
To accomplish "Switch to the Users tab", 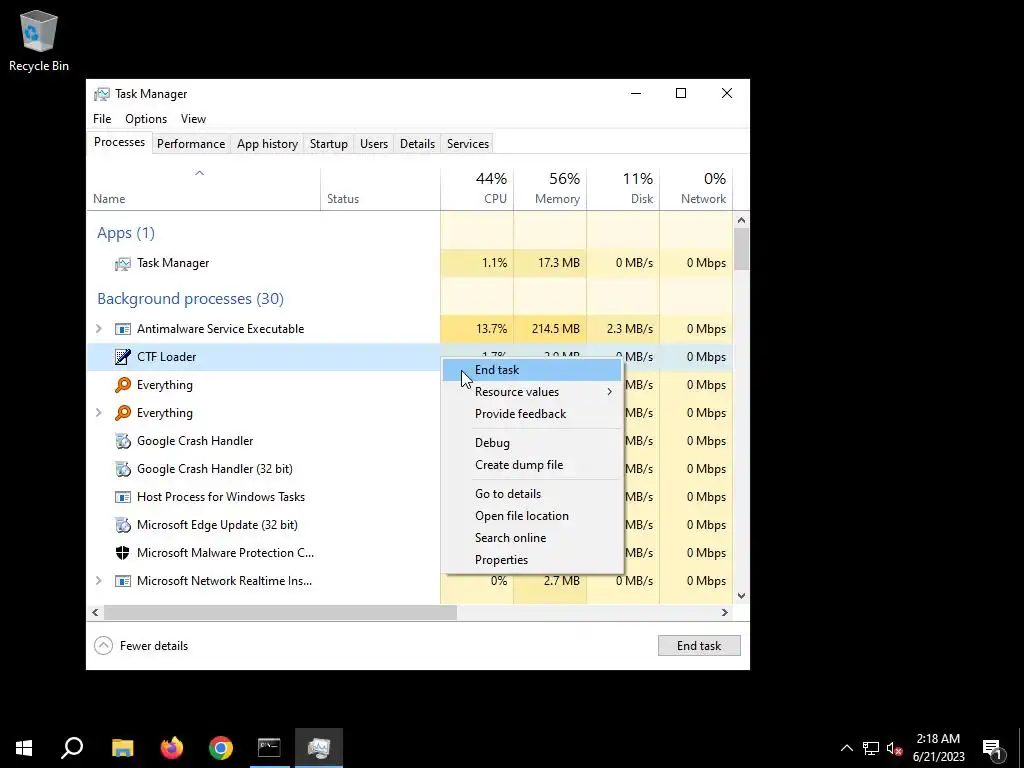I will click(x=374, y=144).
